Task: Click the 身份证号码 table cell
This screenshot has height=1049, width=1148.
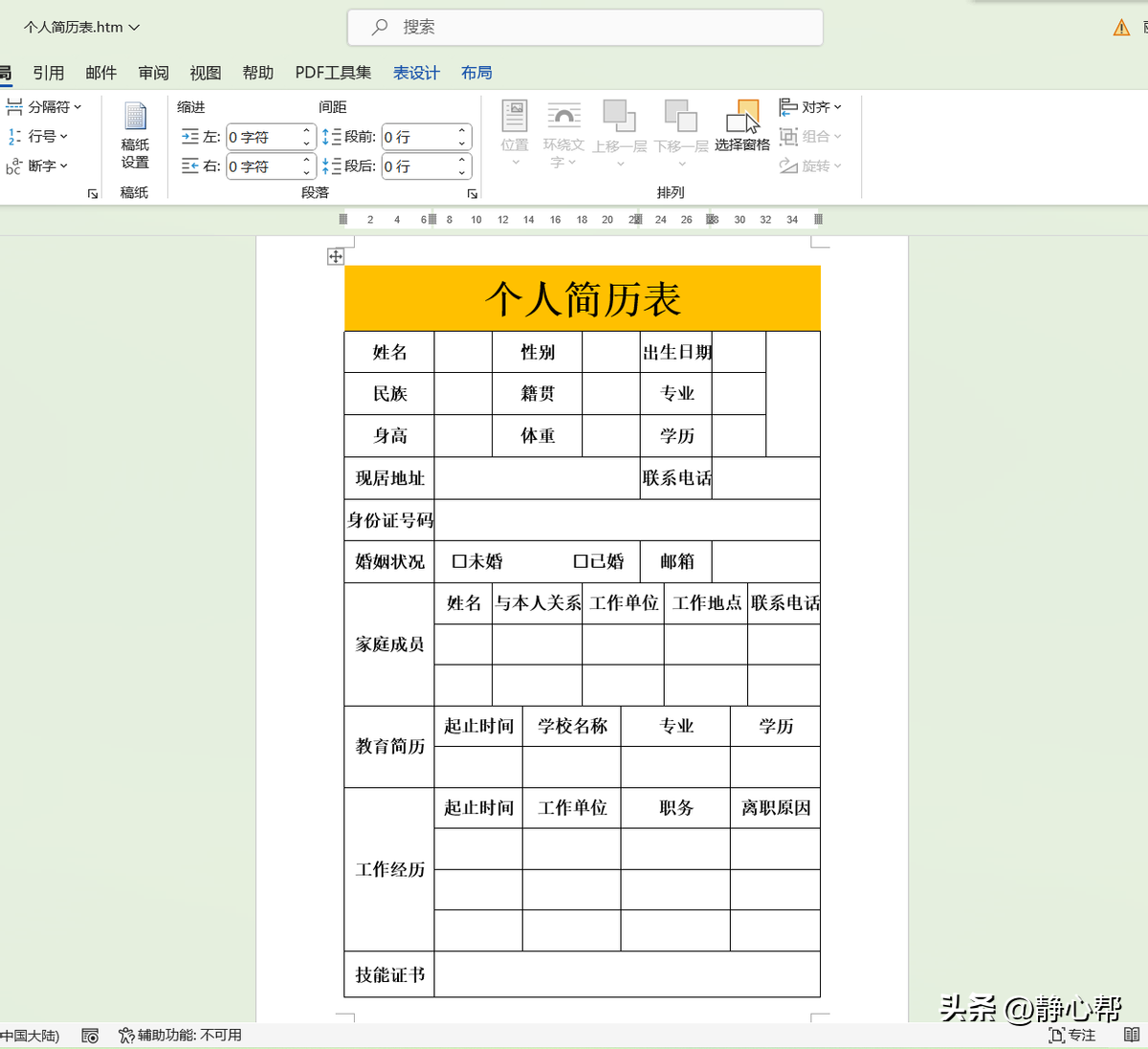Action: 389,520
